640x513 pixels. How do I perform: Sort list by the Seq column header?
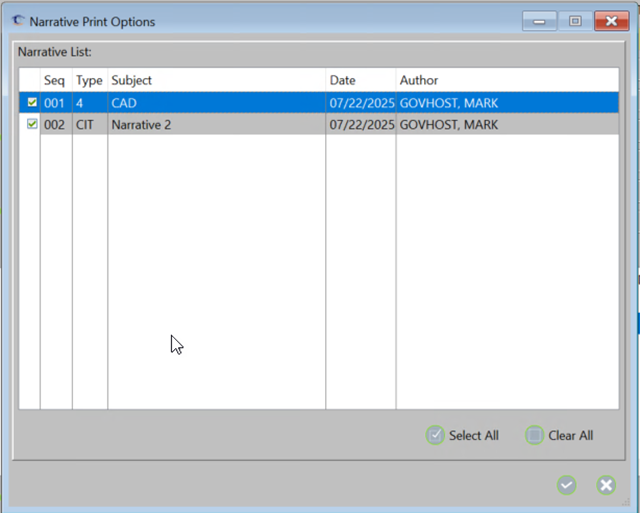(55, 80)
